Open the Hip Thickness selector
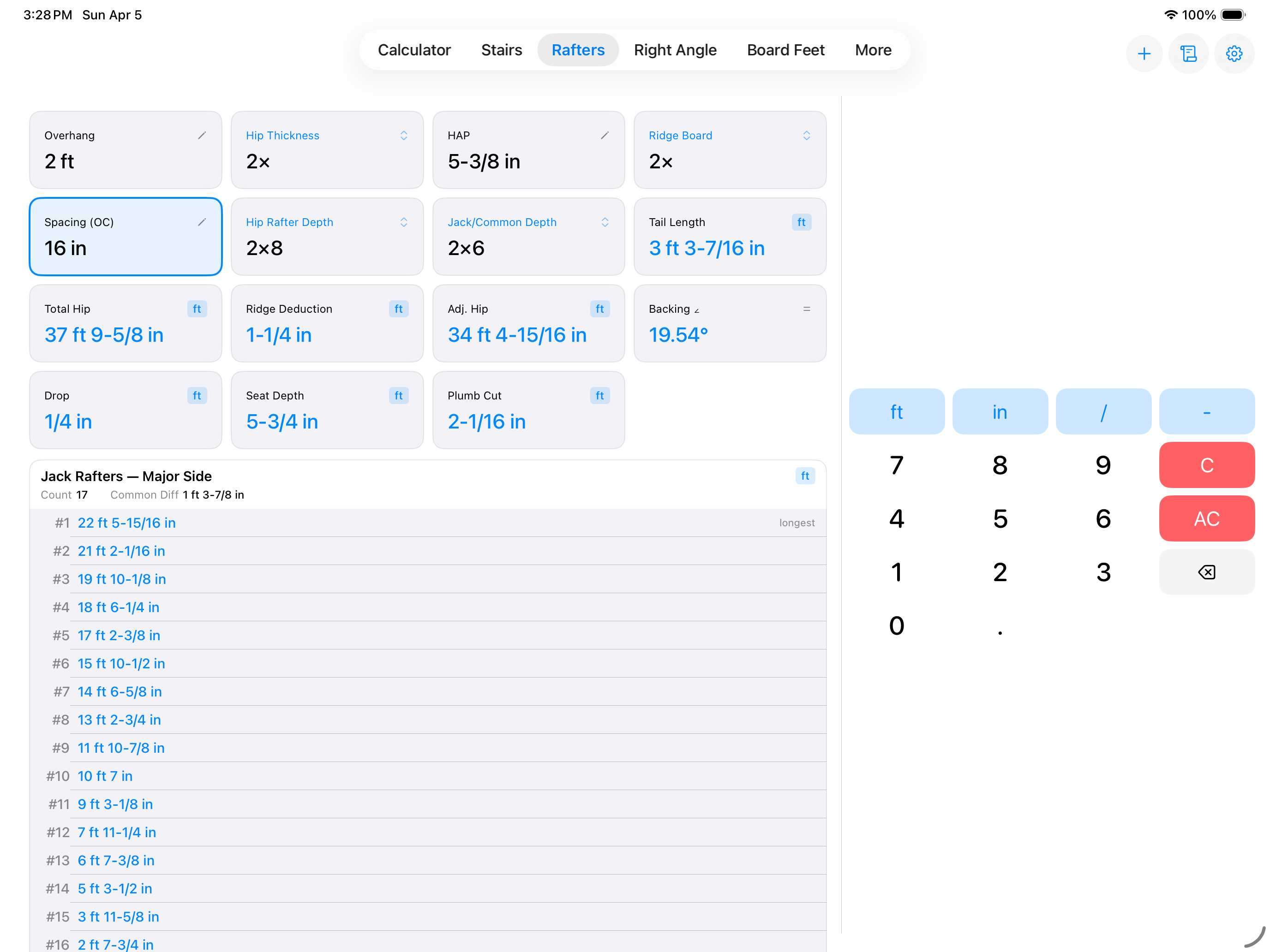 click(x=404, y=136)
